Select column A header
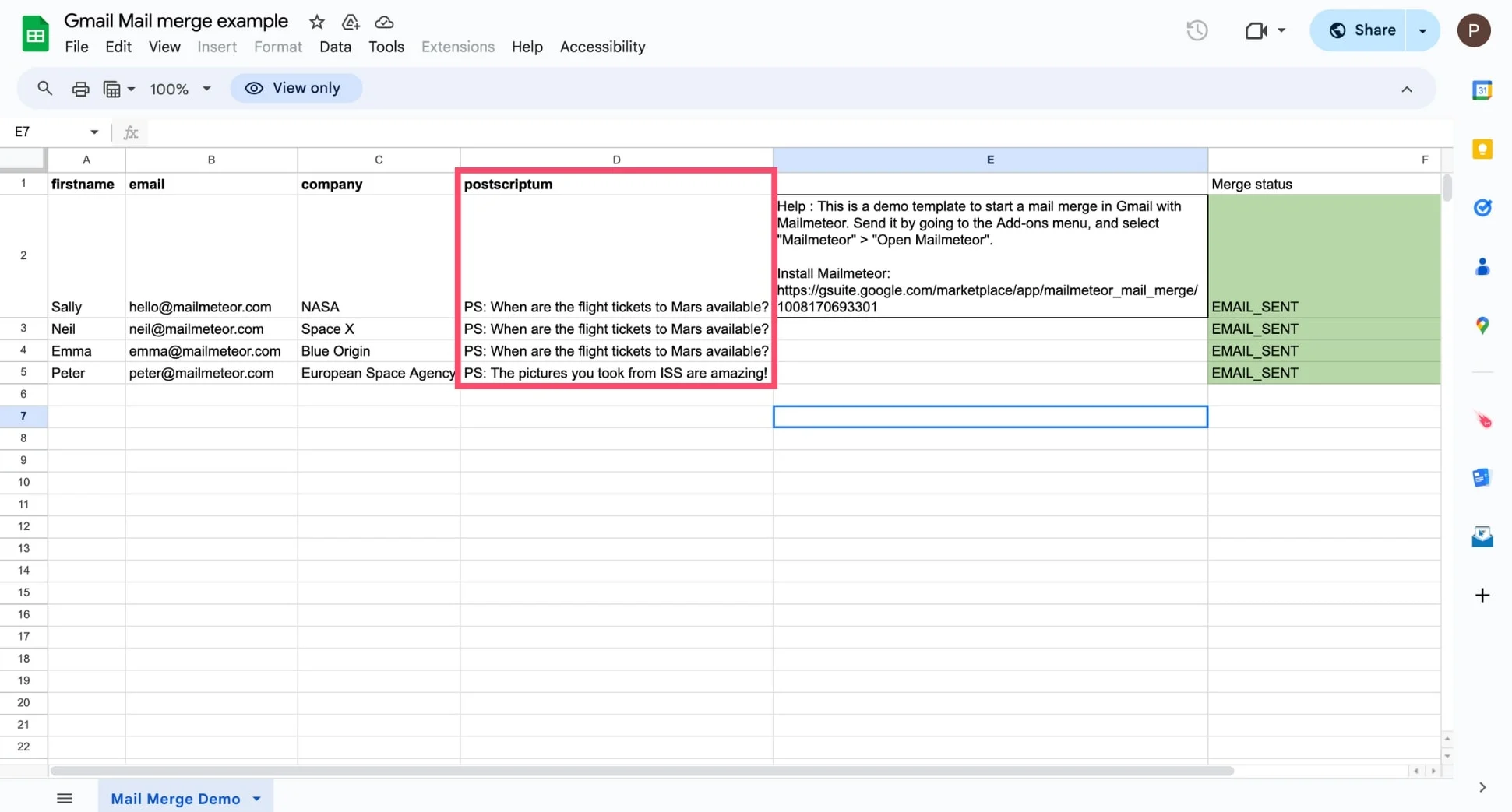 click(86, 160)
